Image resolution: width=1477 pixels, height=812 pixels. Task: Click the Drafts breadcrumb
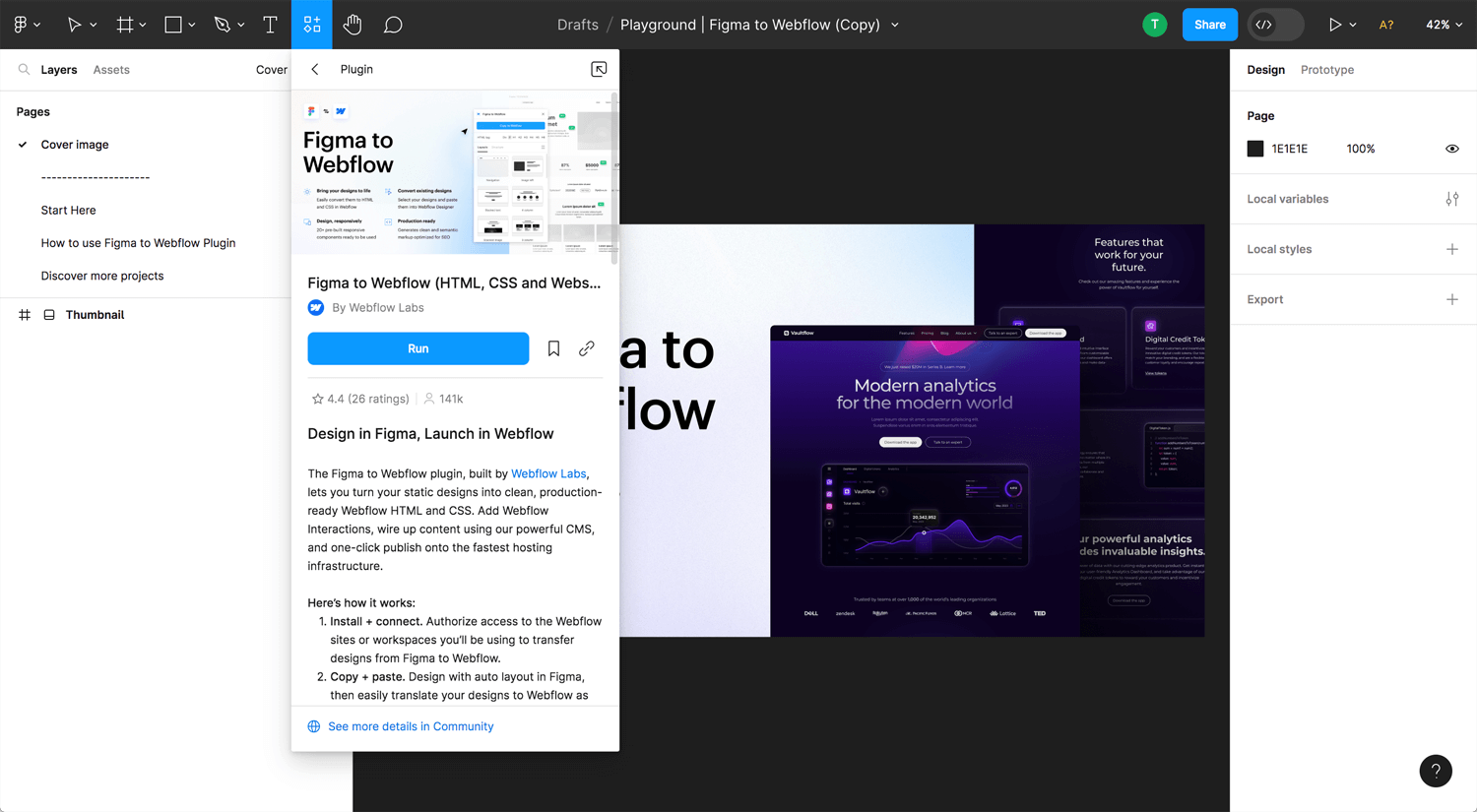click(x=578, y=25)
